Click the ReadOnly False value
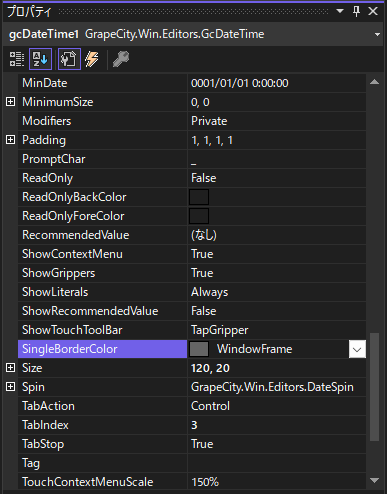 204,178
